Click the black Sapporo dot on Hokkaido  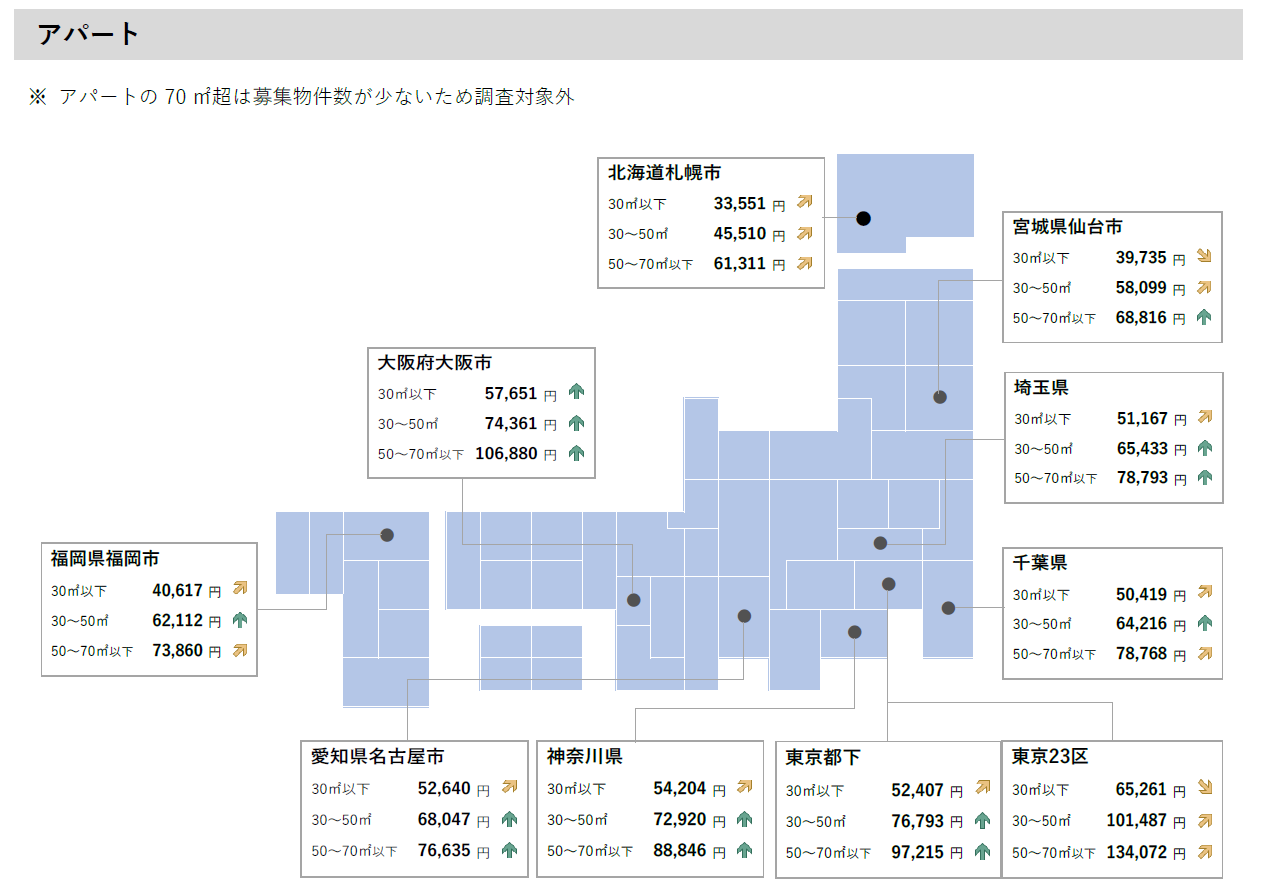point(864,218)
